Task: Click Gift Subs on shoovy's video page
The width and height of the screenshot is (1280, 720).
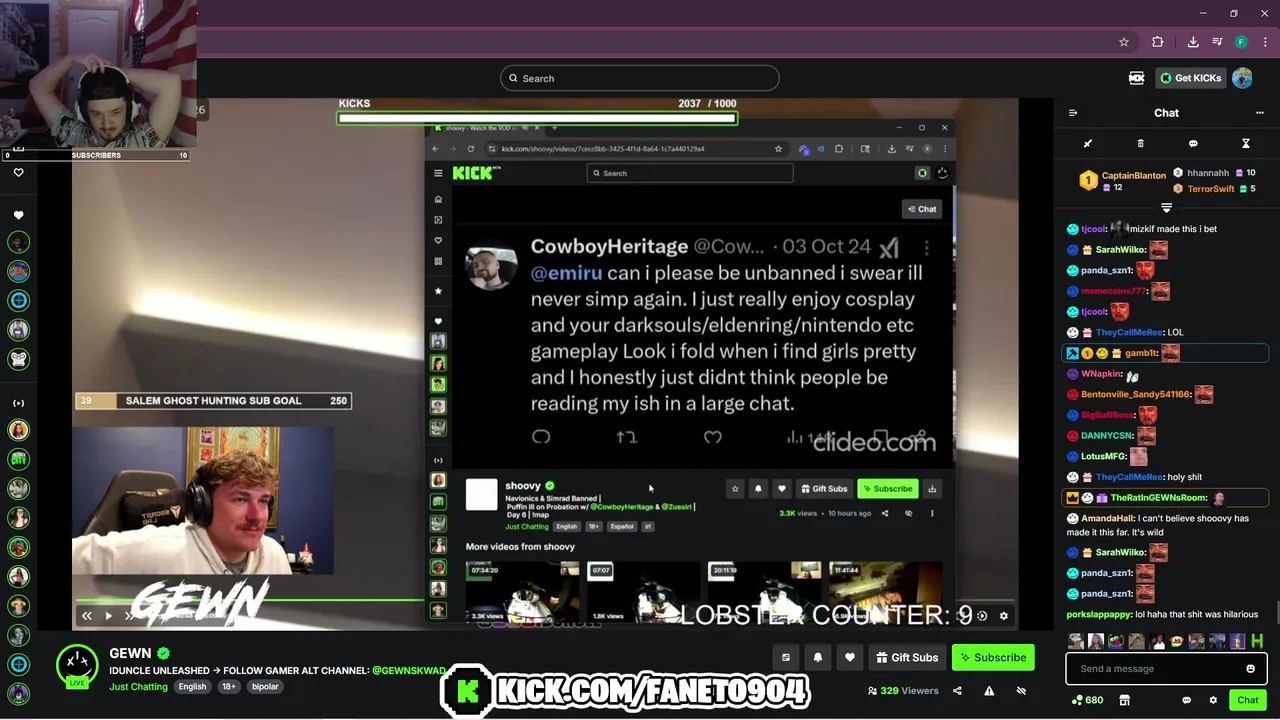Action: pos(824,489)
